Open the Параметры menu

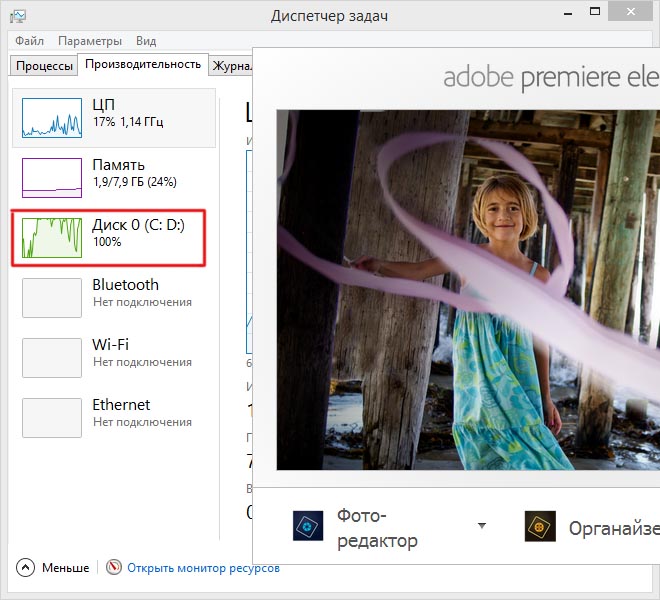click(90, 41)
